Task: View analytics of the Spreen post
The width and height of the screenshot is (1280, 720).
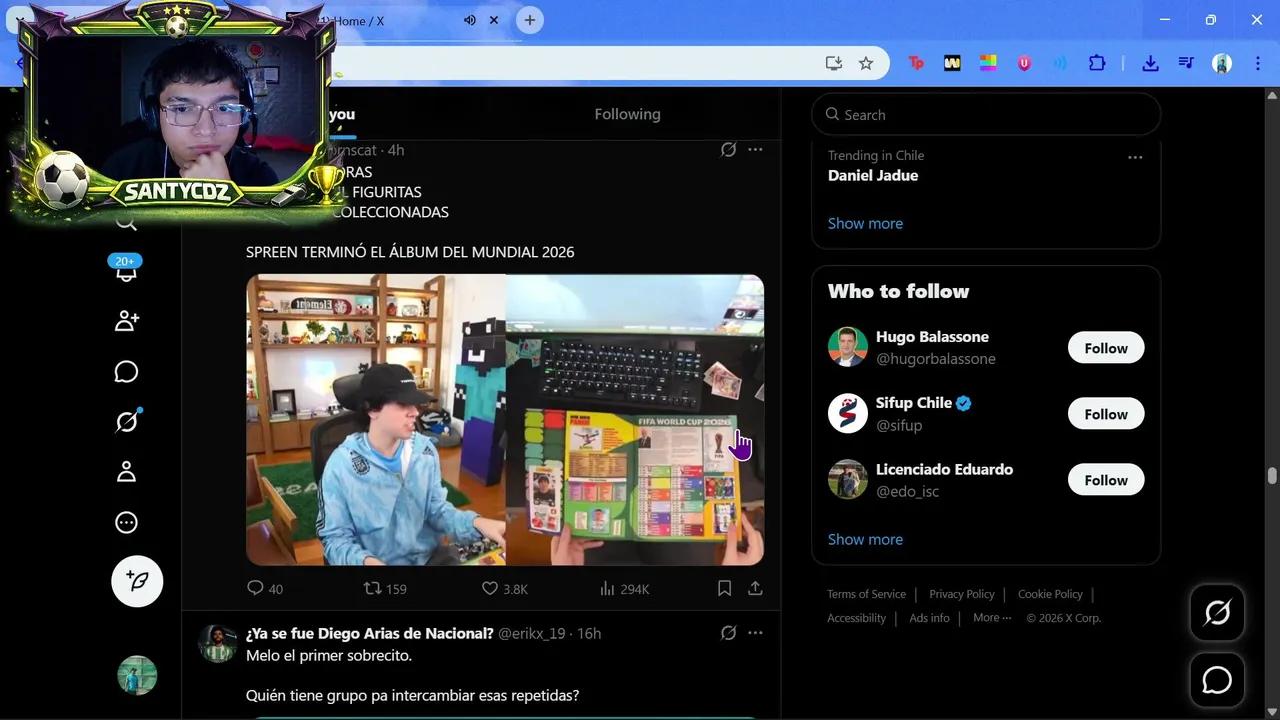Action: click(625, 589)
